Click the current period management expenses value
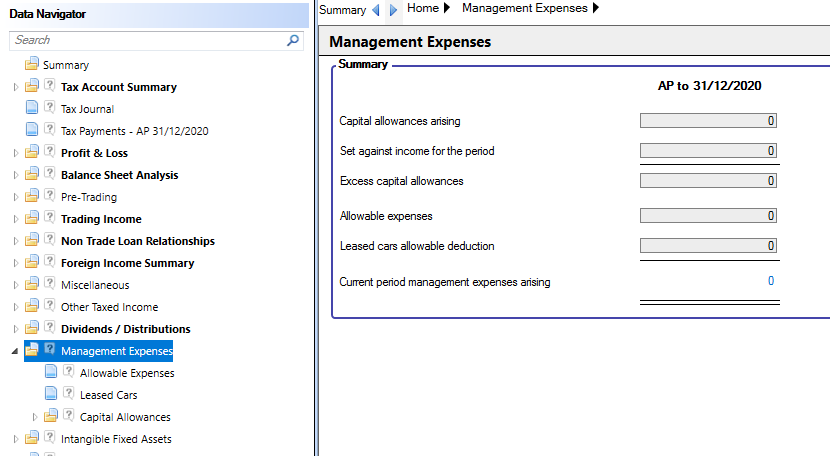 (x=771, y=281)
